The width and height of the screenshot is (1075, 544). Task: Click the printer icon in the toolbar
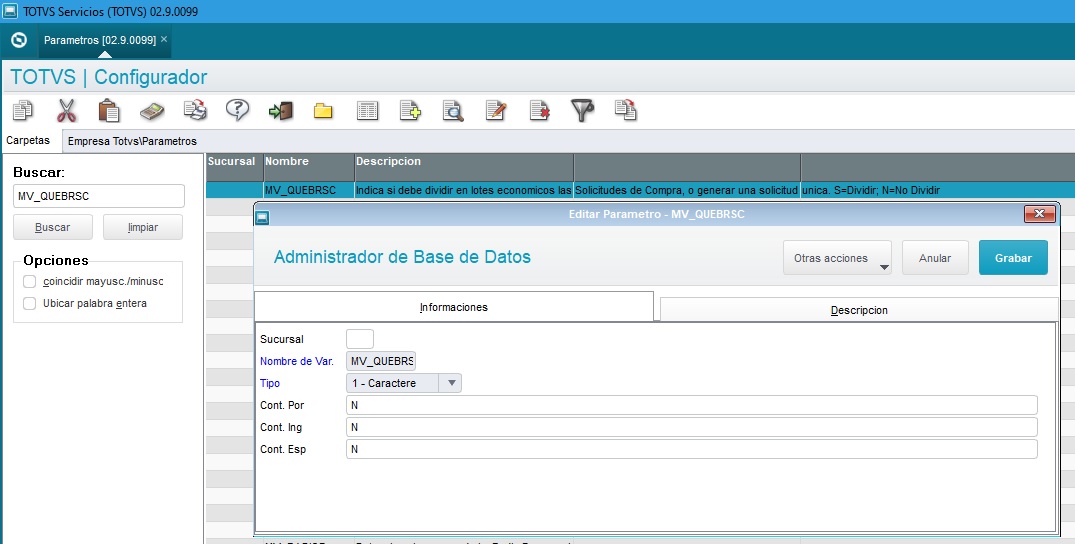pos(195,110)
